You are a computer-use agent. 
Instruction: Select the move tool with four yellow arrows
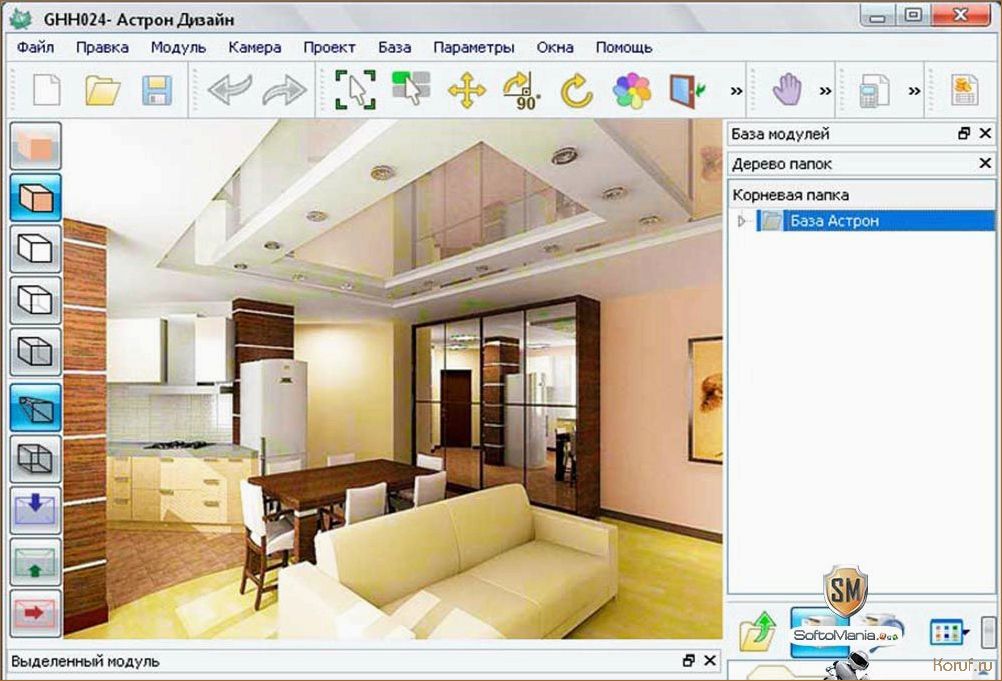[466, 91]
